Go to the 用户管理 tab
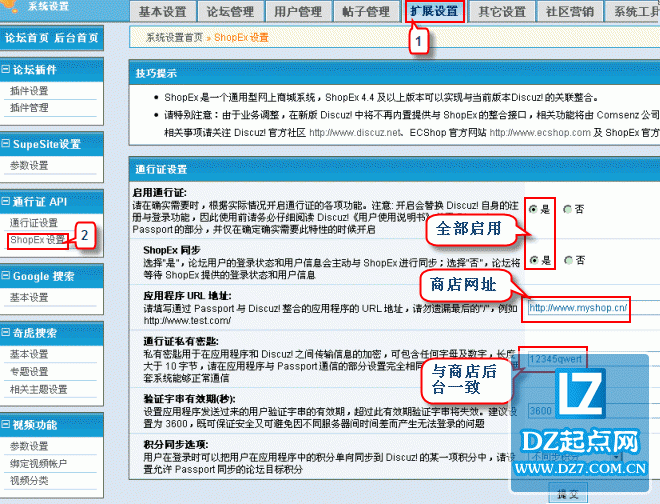The width and height of the screenshot is (660, 504). (299, 12)
